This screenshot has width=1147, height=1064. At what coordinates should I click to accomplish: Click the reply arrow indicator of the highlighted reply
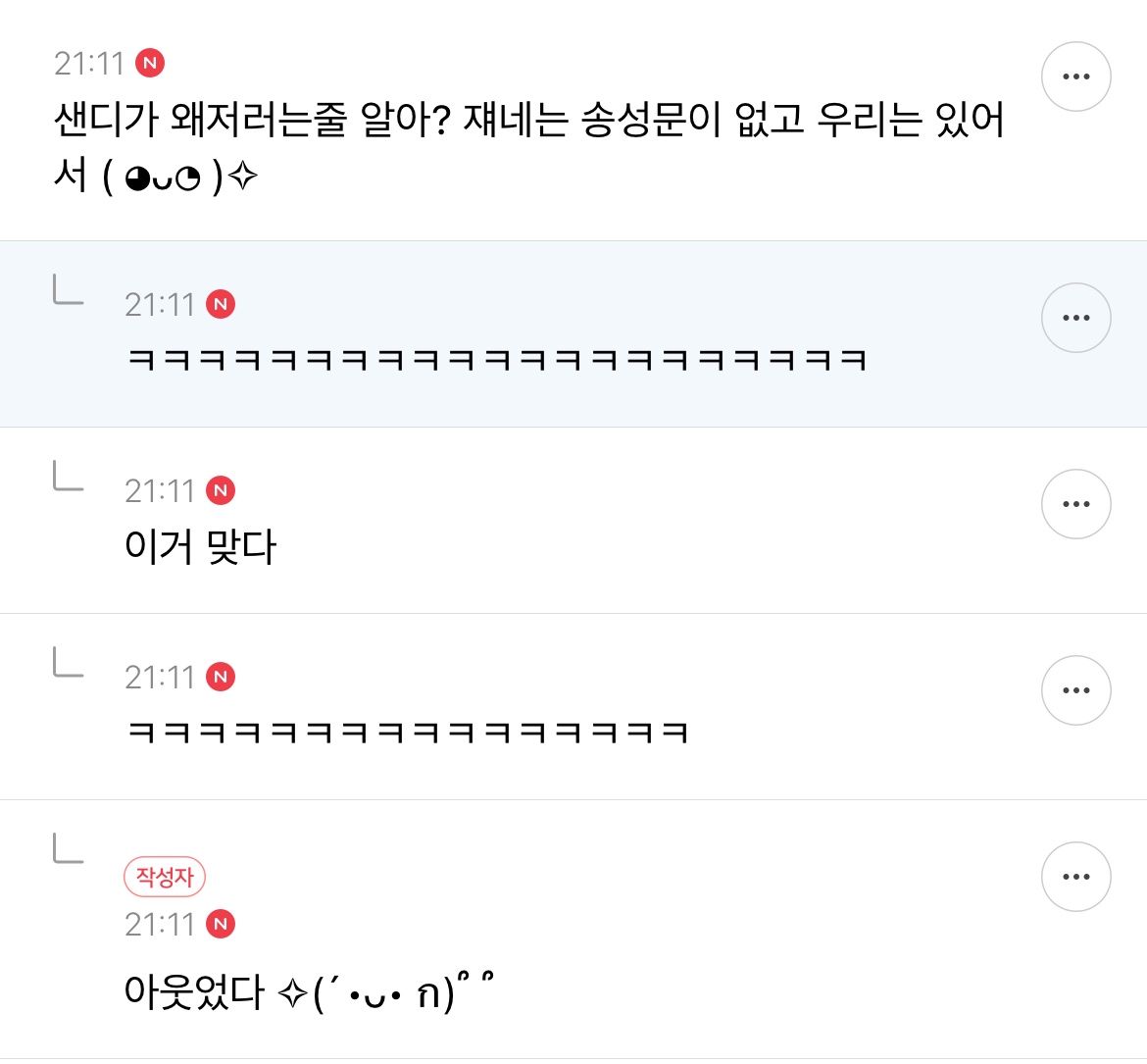[68, 290]
